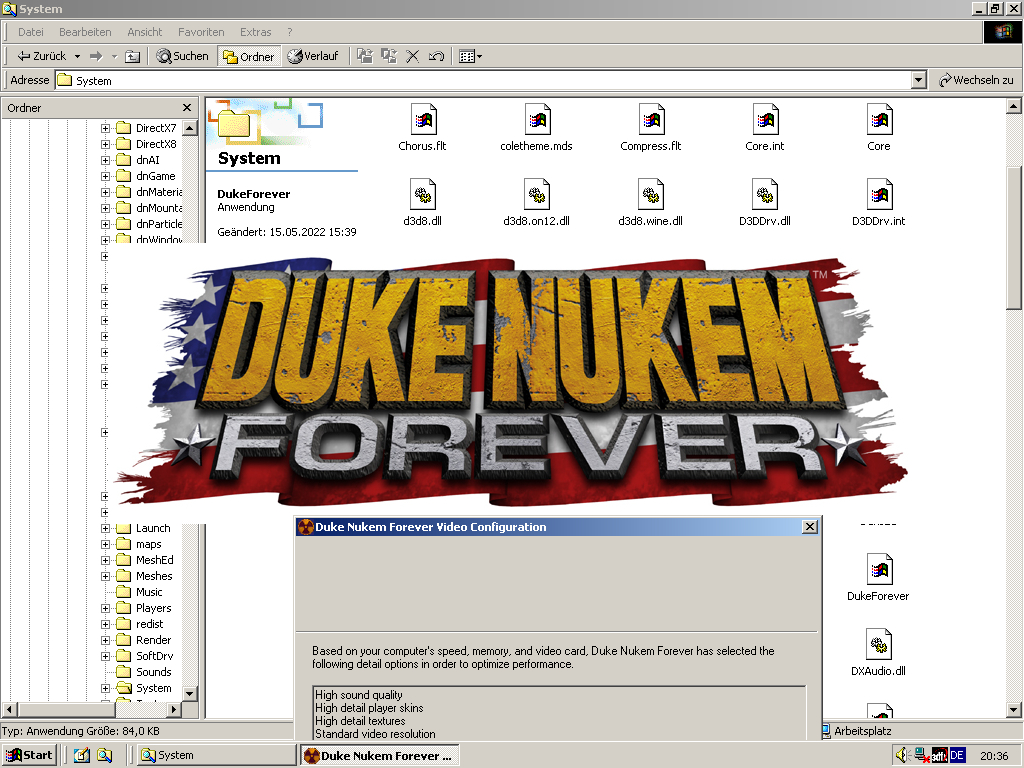
Task: Go up one folder level icon
Action: click(x=133, y=56)
